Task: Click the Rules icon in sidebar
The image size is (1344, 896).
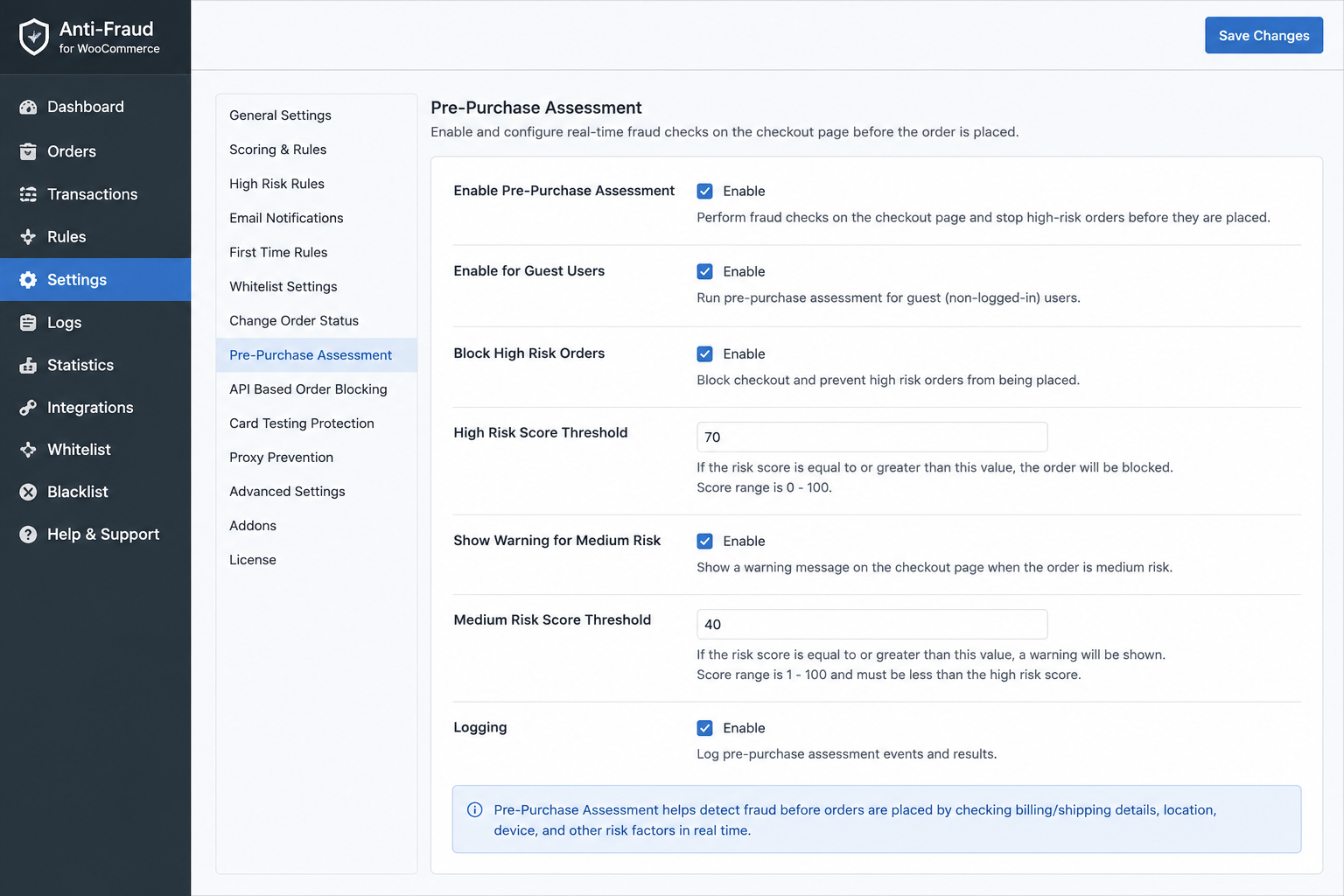Action: 28,237
